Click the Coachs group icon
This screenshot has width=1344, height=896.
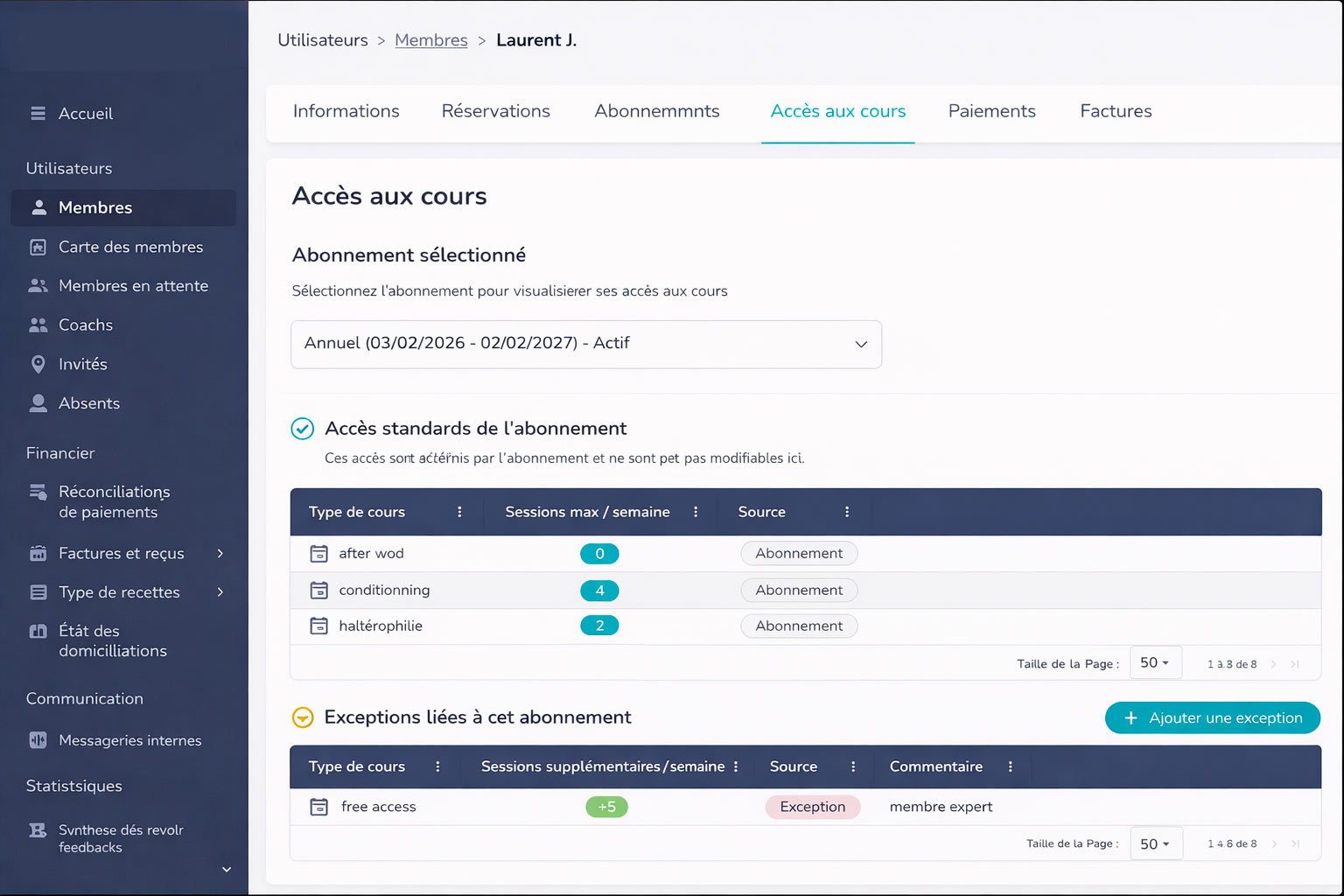coord(38,325)
